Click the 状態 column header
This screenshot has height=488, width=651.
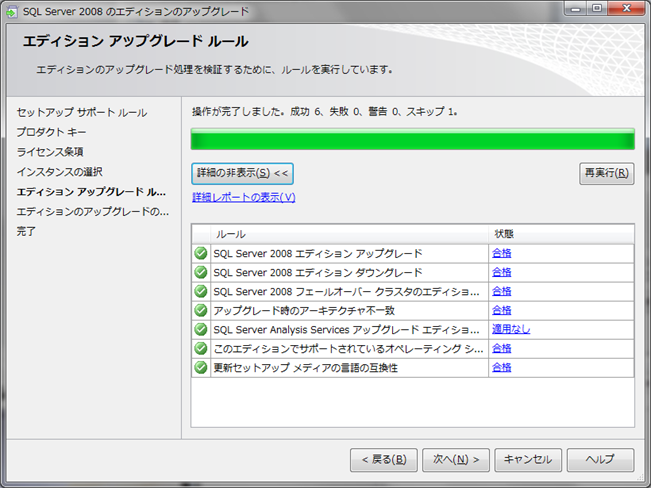point(561,234)
